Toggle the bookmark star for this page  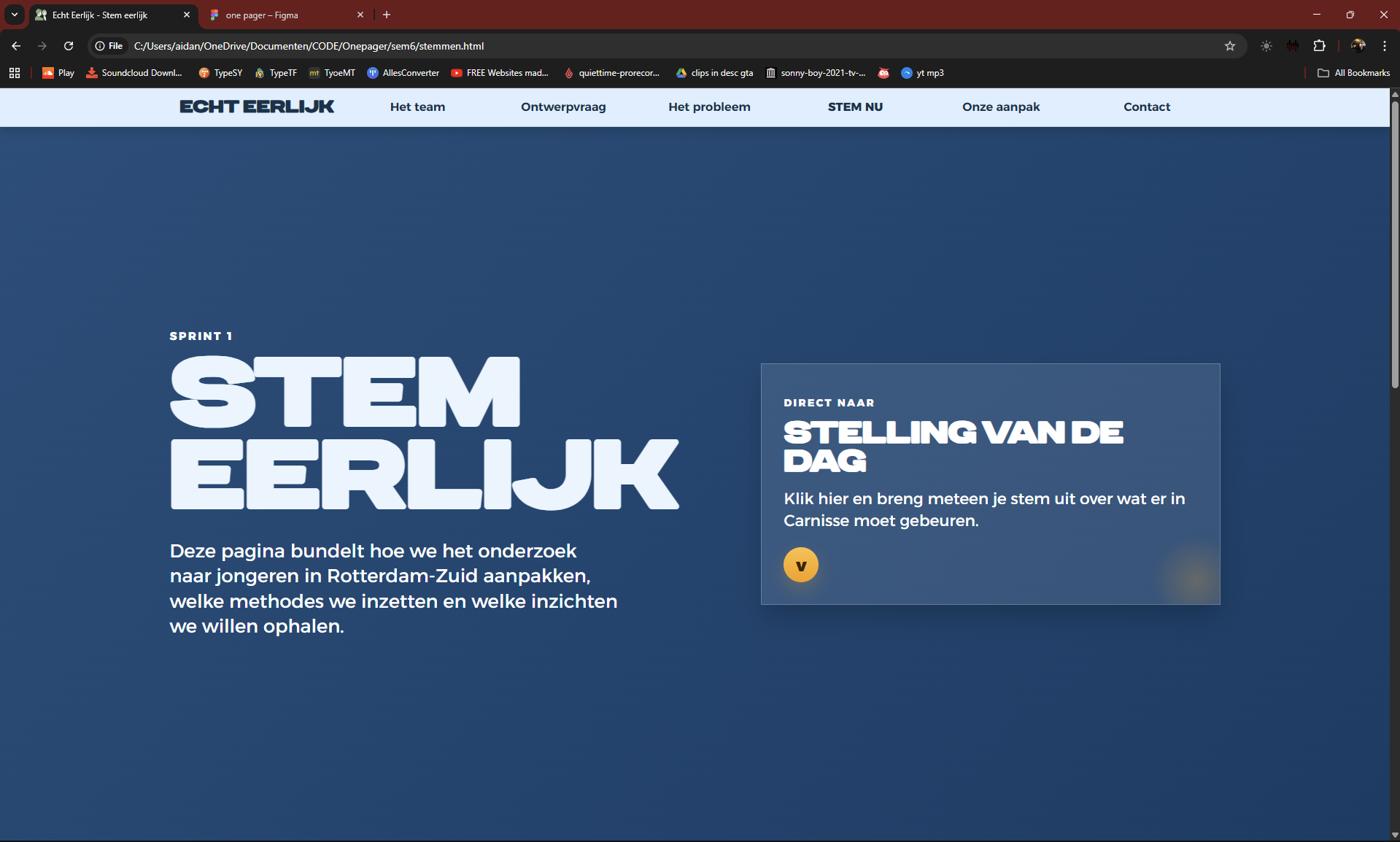pos(1230,46)
